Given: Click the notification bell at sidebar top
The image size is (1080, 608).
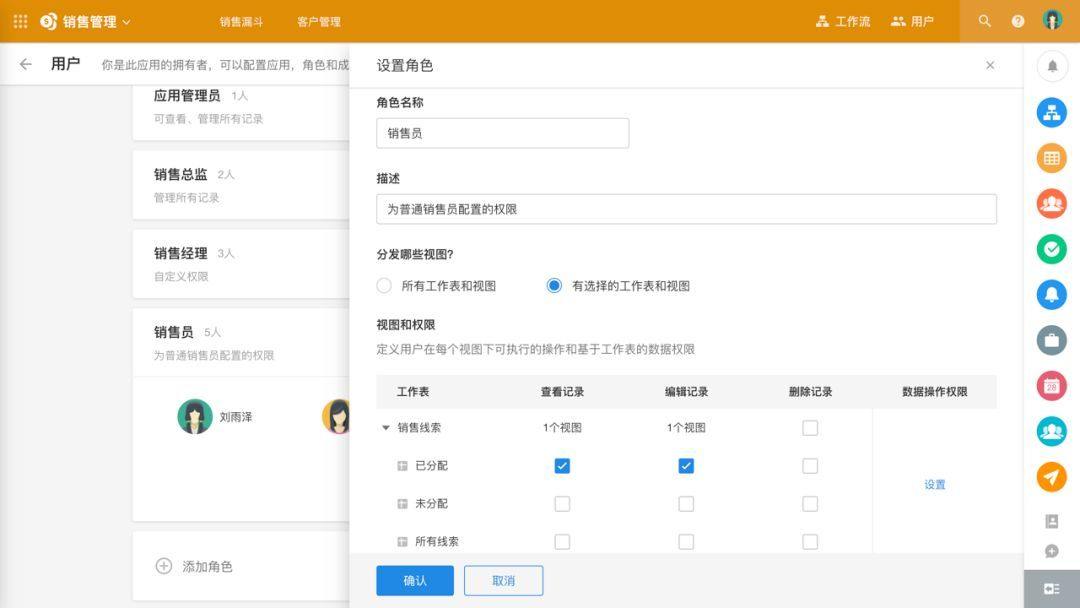Looking at the screenshot, I should click(1052, 67).
